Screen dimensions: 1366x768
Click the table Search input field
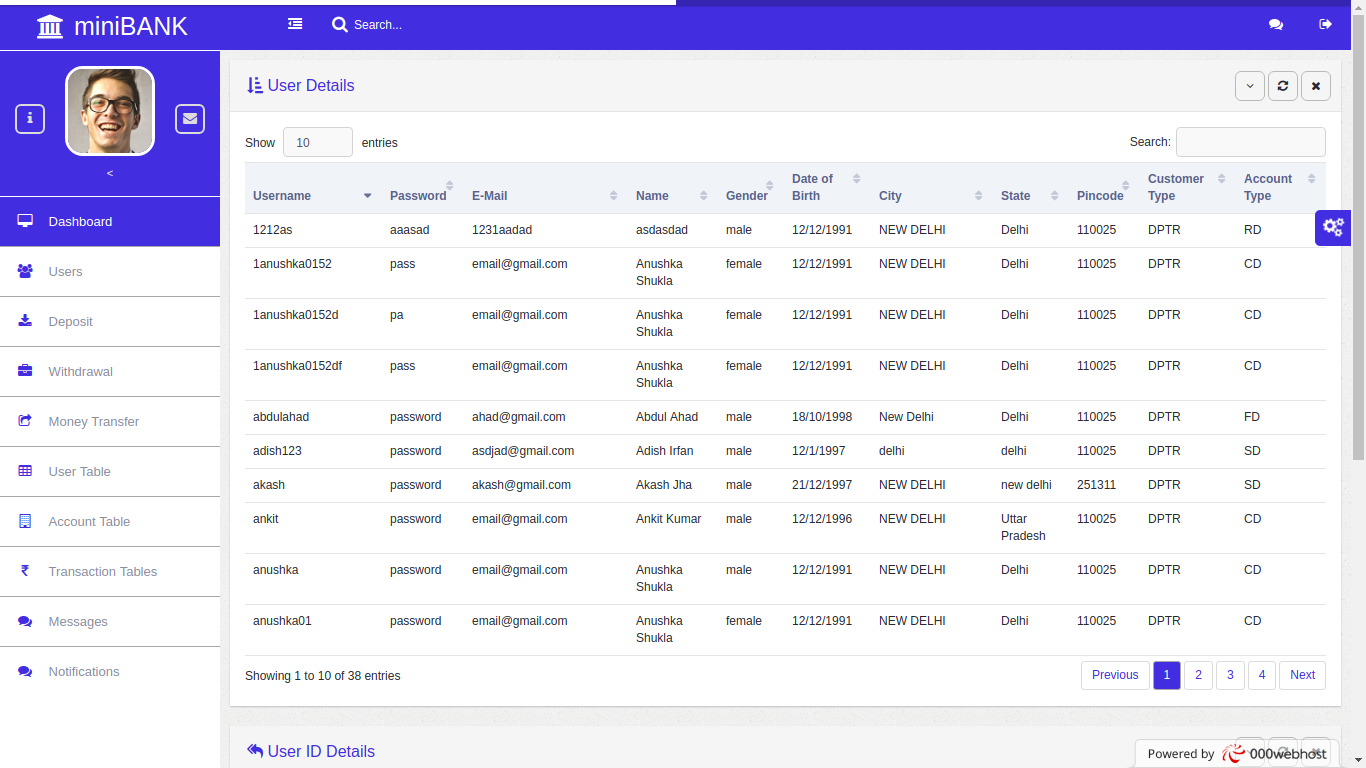point(1251,142)
